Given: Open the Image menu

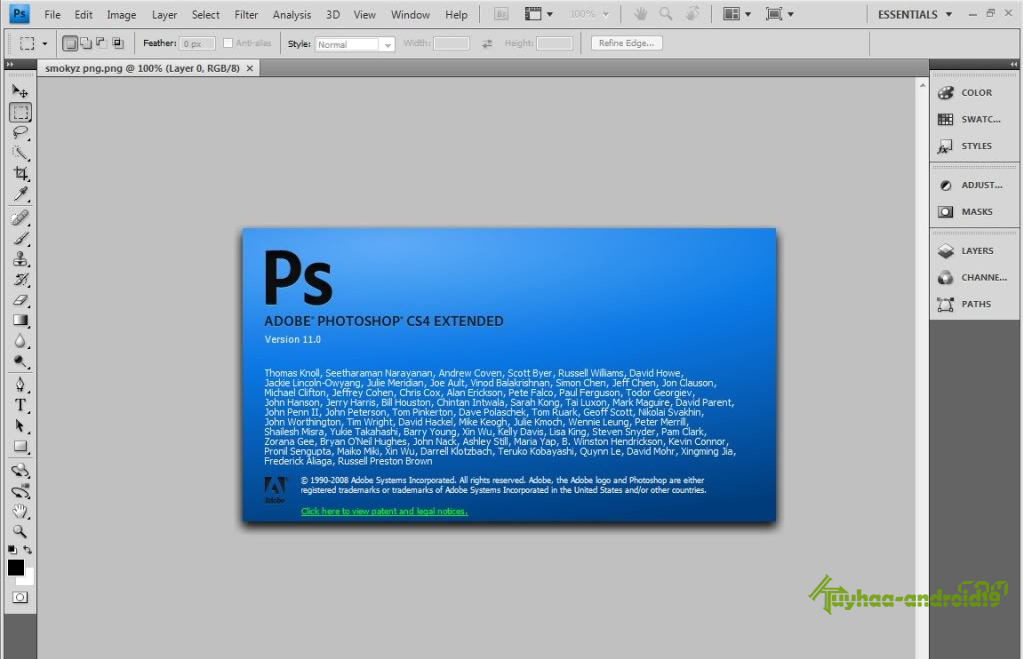Looking at the screenshot, I should point(121,14).
